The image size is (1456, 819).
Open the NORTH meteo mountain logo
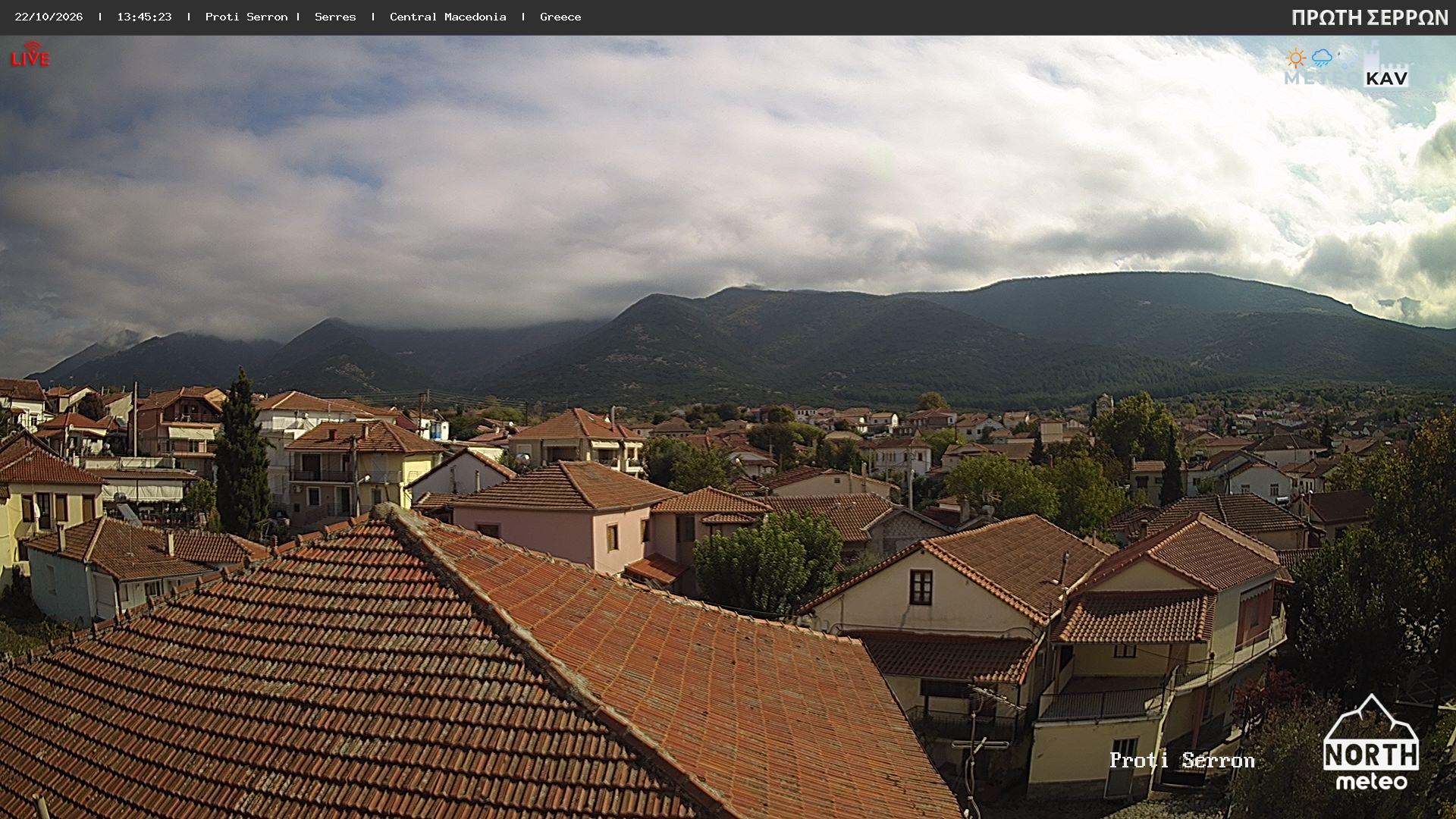pos(1371,742)
